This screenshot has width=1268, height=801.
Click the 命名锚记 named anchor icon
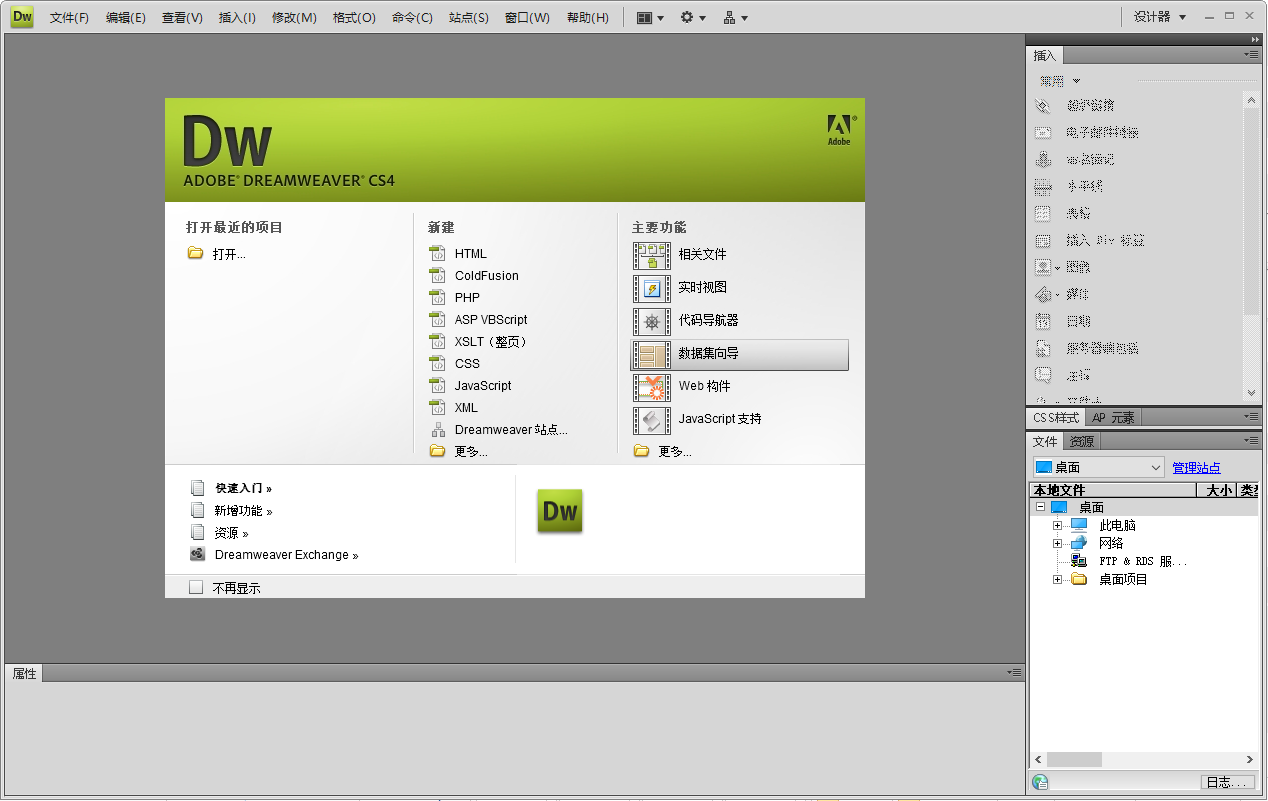[1043, 159]
